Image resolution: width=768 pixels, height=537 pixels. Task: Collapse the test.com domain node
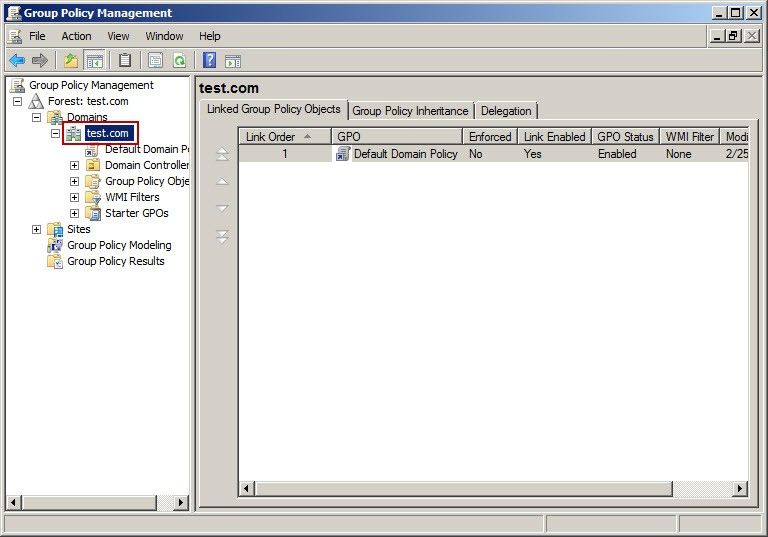point(55,133)
